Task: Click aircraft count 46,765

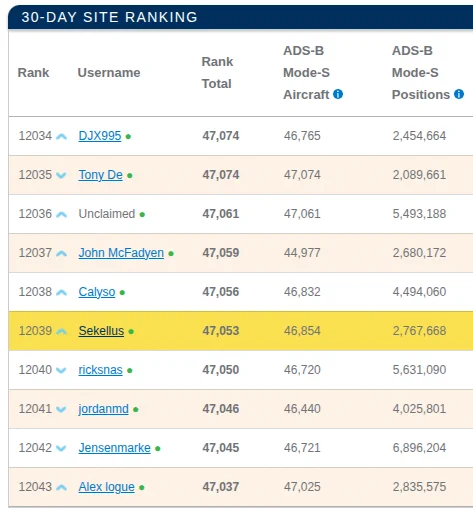Action: (x=302, y=136)
